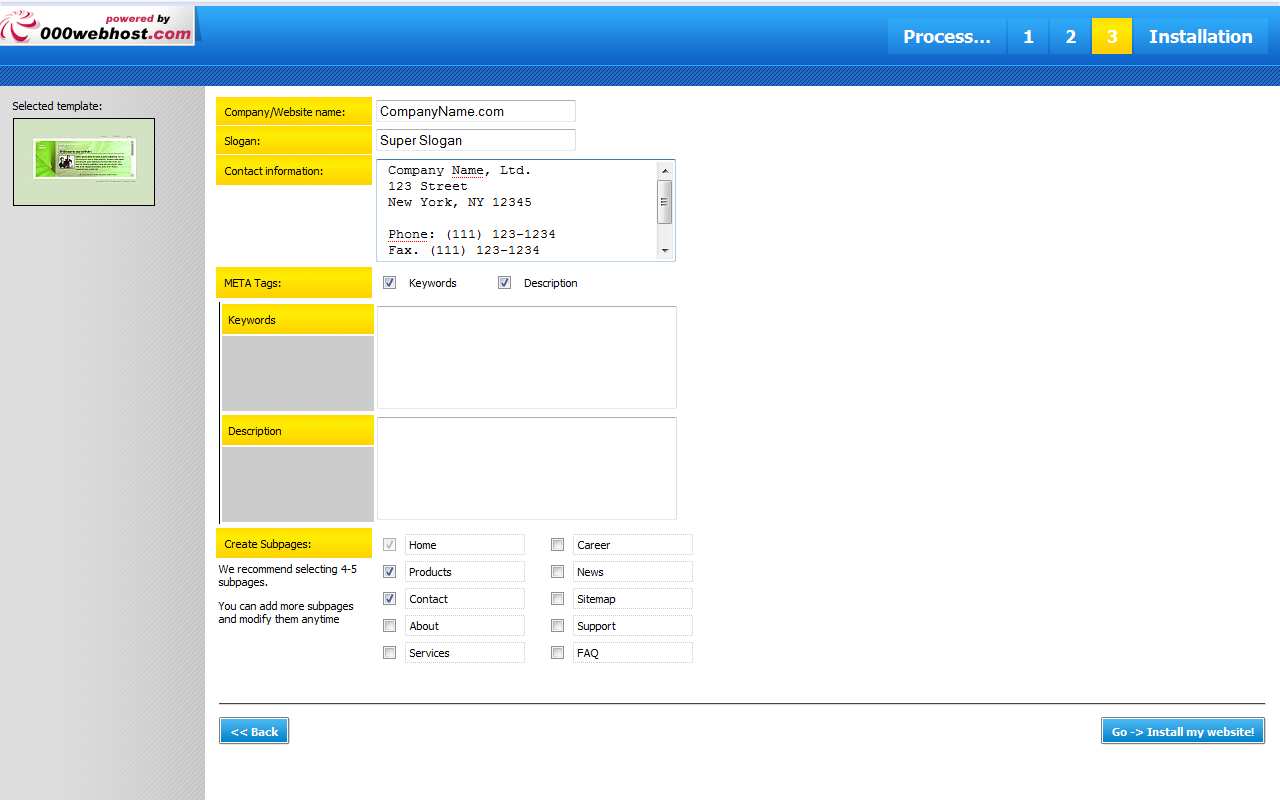This screenshot has width=1280, height=800.
Task: Uncheck the Keywords META tag checkbox
Action: tap(390, 283)
